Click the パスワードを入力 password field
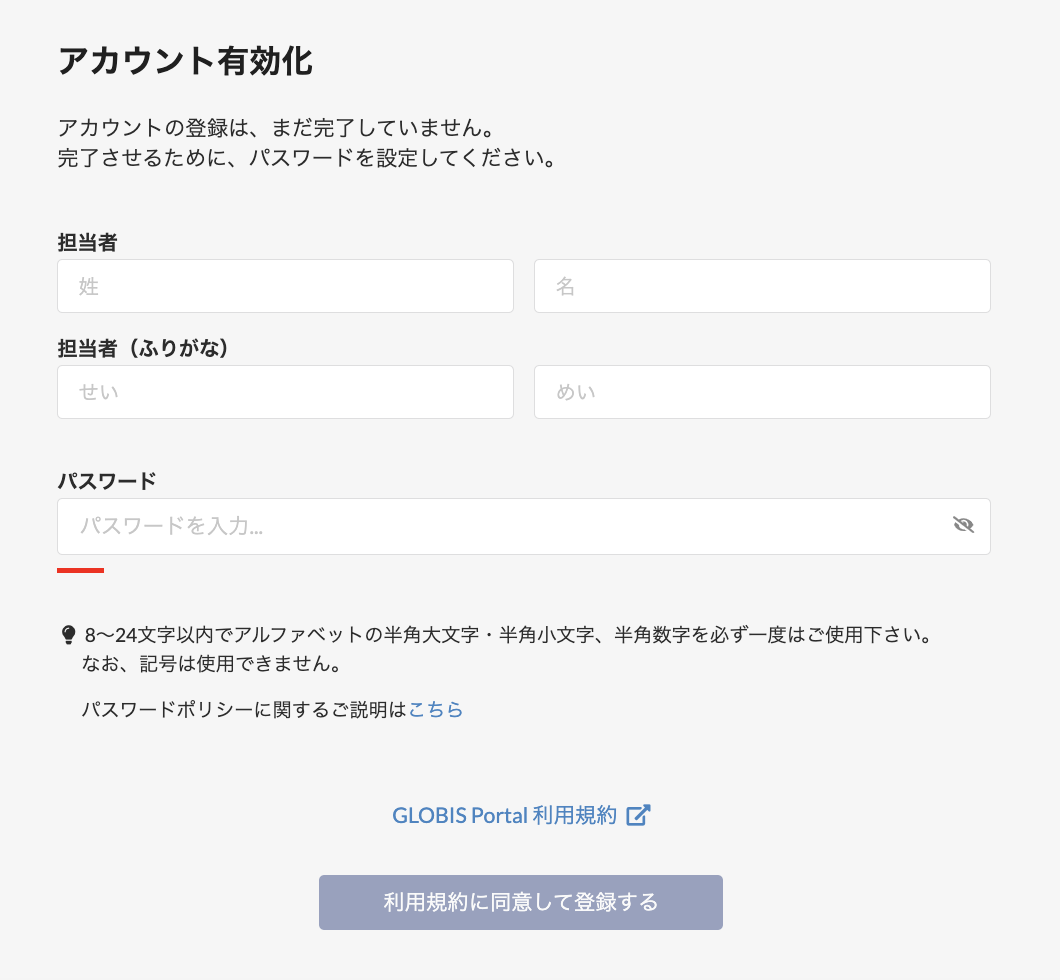The height and width of the screenshot is (980, 1060). (500, 526)
